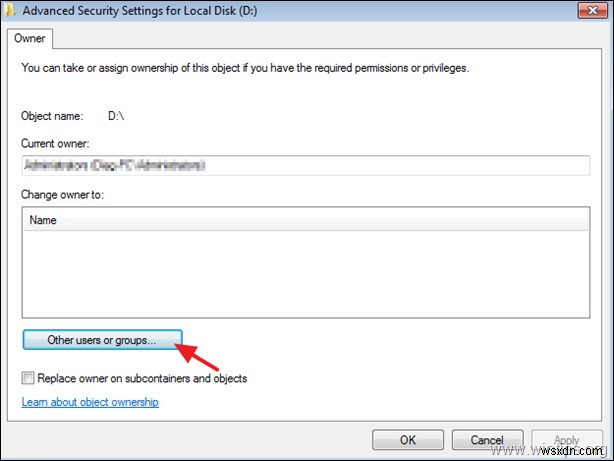614x461 pixels.
Task: Enable Replace owner on subcontainers checkbox
Action: tap(28, 379)
